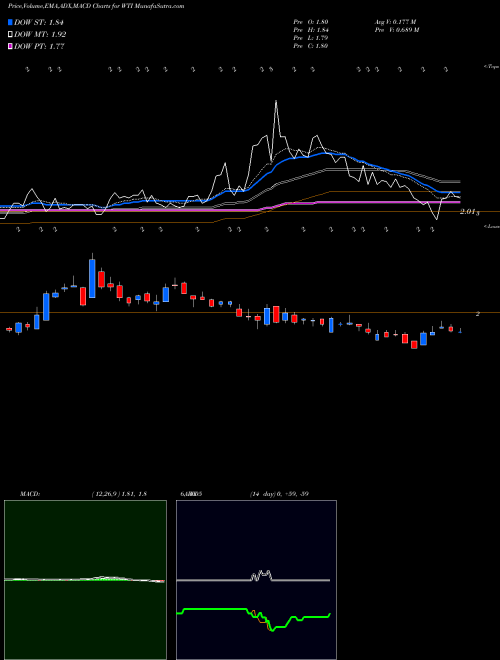Click the 'Pre H: 1.84' value

pyautogui.click(x=311, y=30)
